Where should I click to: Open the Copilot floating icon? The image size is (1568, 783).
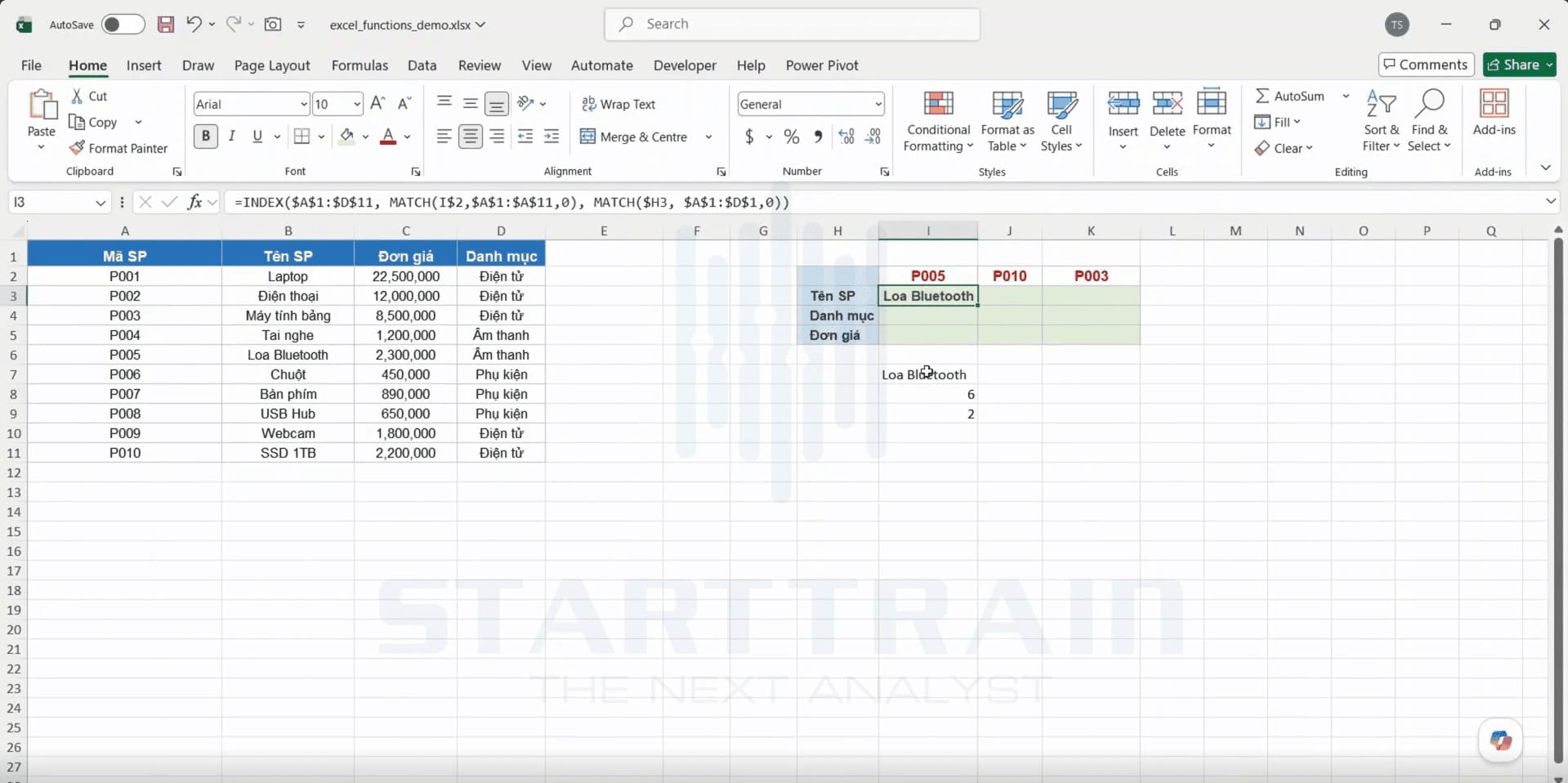(1500, 740)
